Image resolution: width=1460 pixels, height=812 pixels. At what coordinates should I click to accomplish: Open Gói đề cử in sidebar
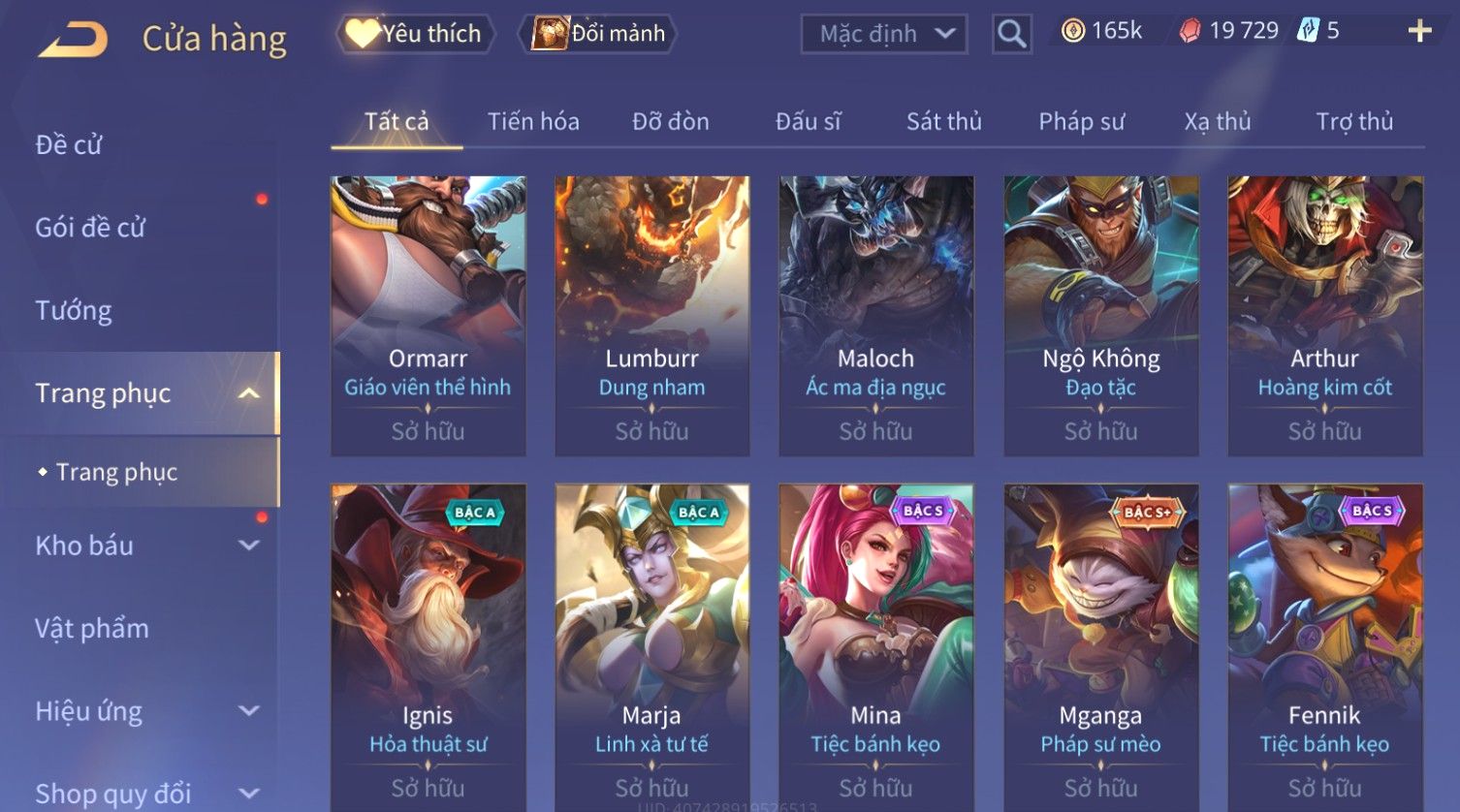(90, 228)
